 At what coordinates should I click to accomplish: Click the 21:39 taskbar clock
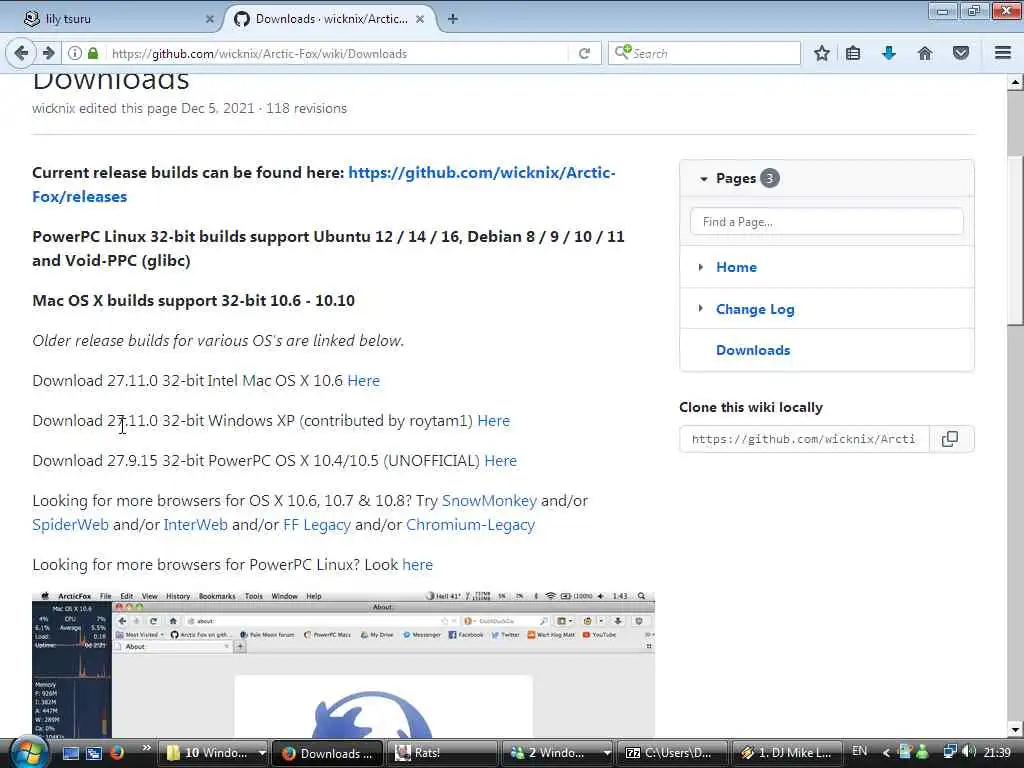(997, 752)
